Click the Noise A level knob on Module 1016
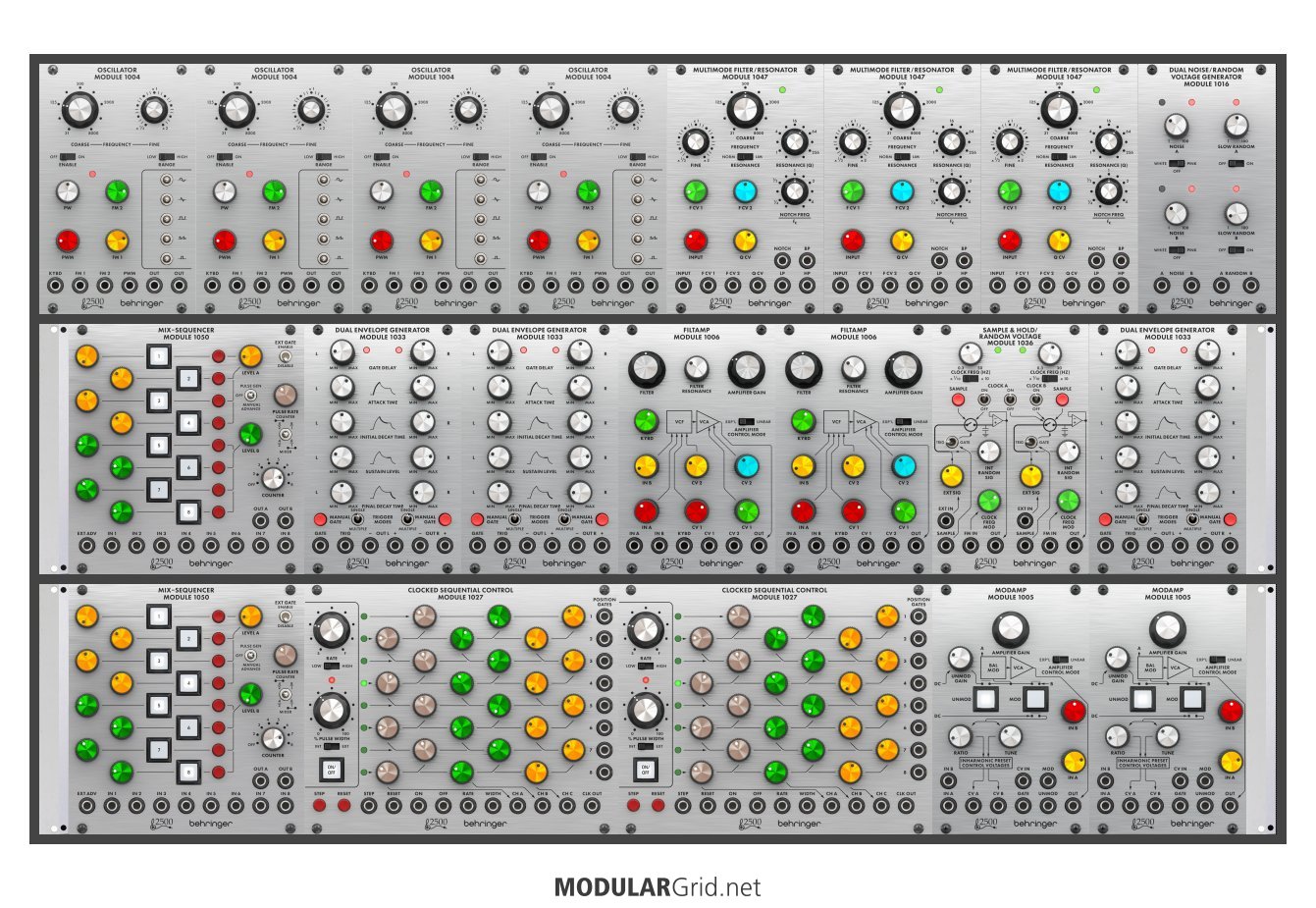This screenshot has width=1316, height=908. (x=1176, y=126)
